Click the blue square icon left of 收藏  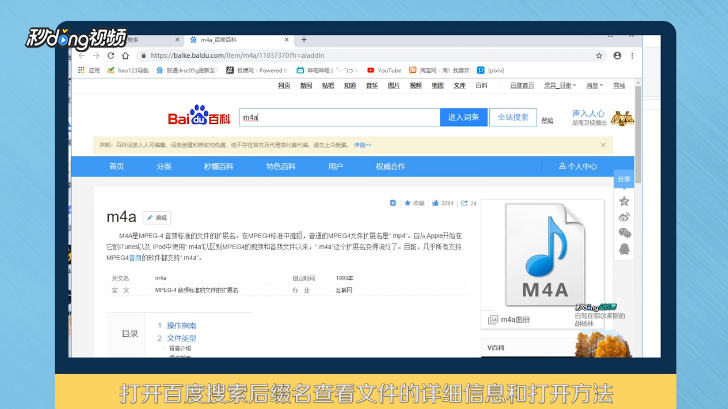pos(393,203)
